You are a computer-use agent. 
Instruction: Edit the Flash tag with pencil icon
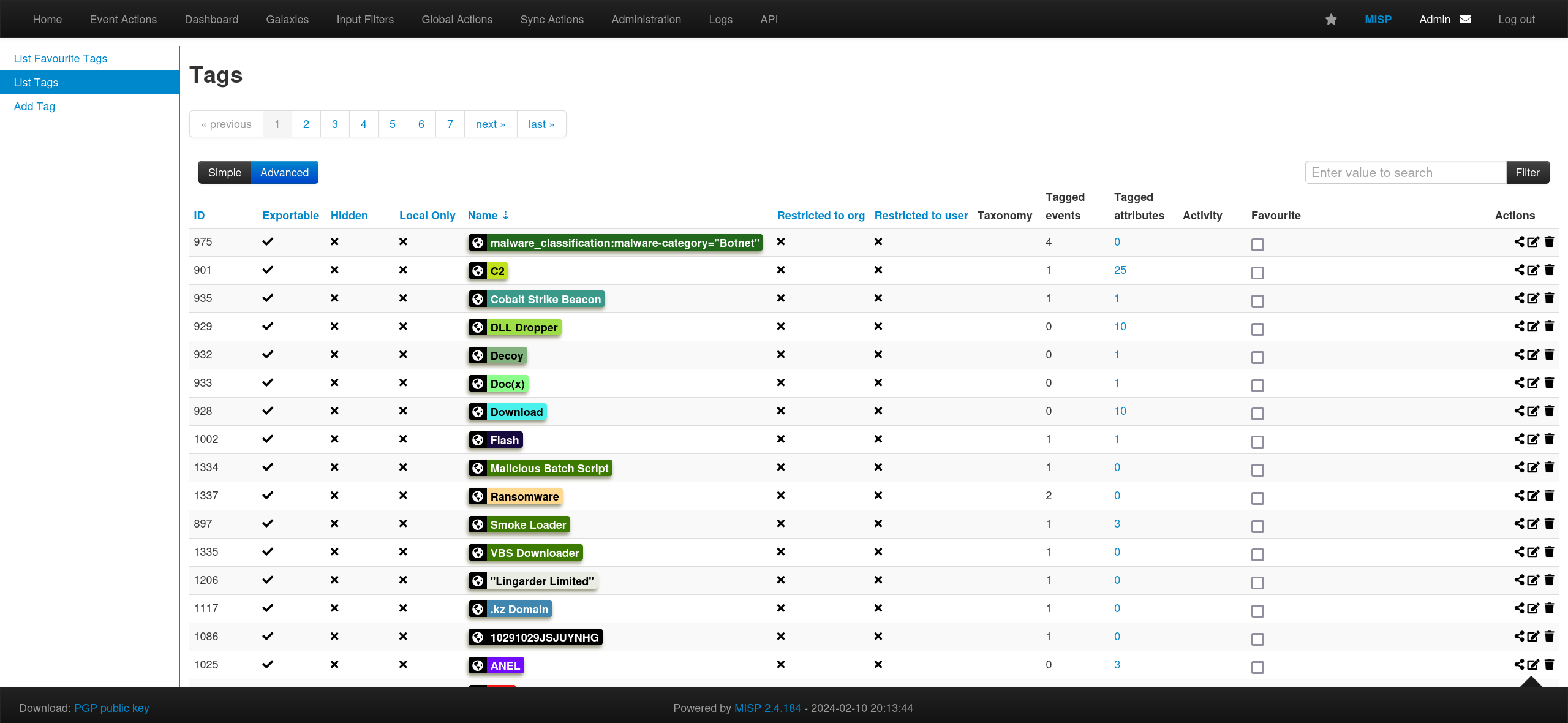pos(1534,439)
